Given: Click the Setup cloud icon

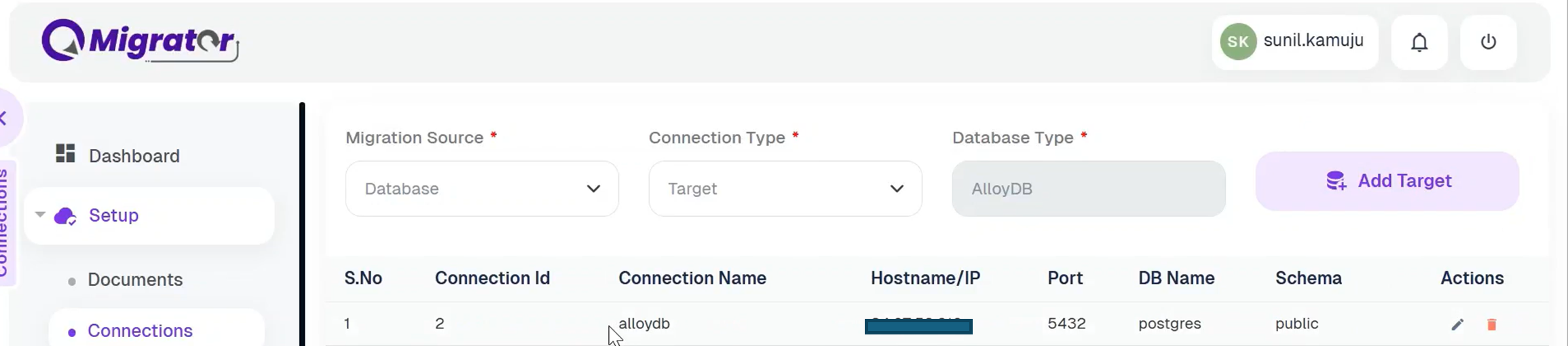Looking at the screenshot, I should tap(65, 216).
